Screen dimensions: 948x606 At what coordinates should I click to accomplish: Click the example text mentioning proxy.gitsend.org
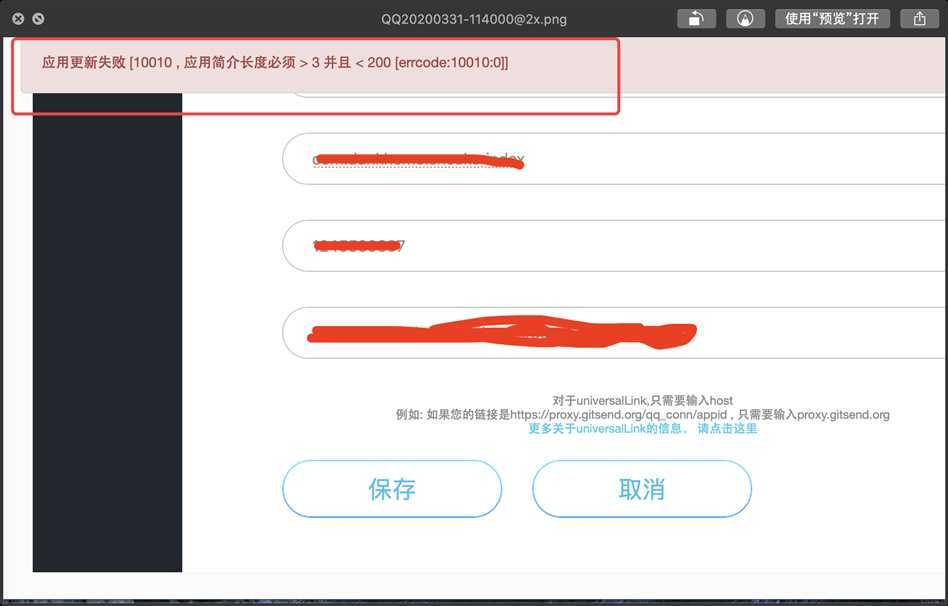tap(643, 414)
